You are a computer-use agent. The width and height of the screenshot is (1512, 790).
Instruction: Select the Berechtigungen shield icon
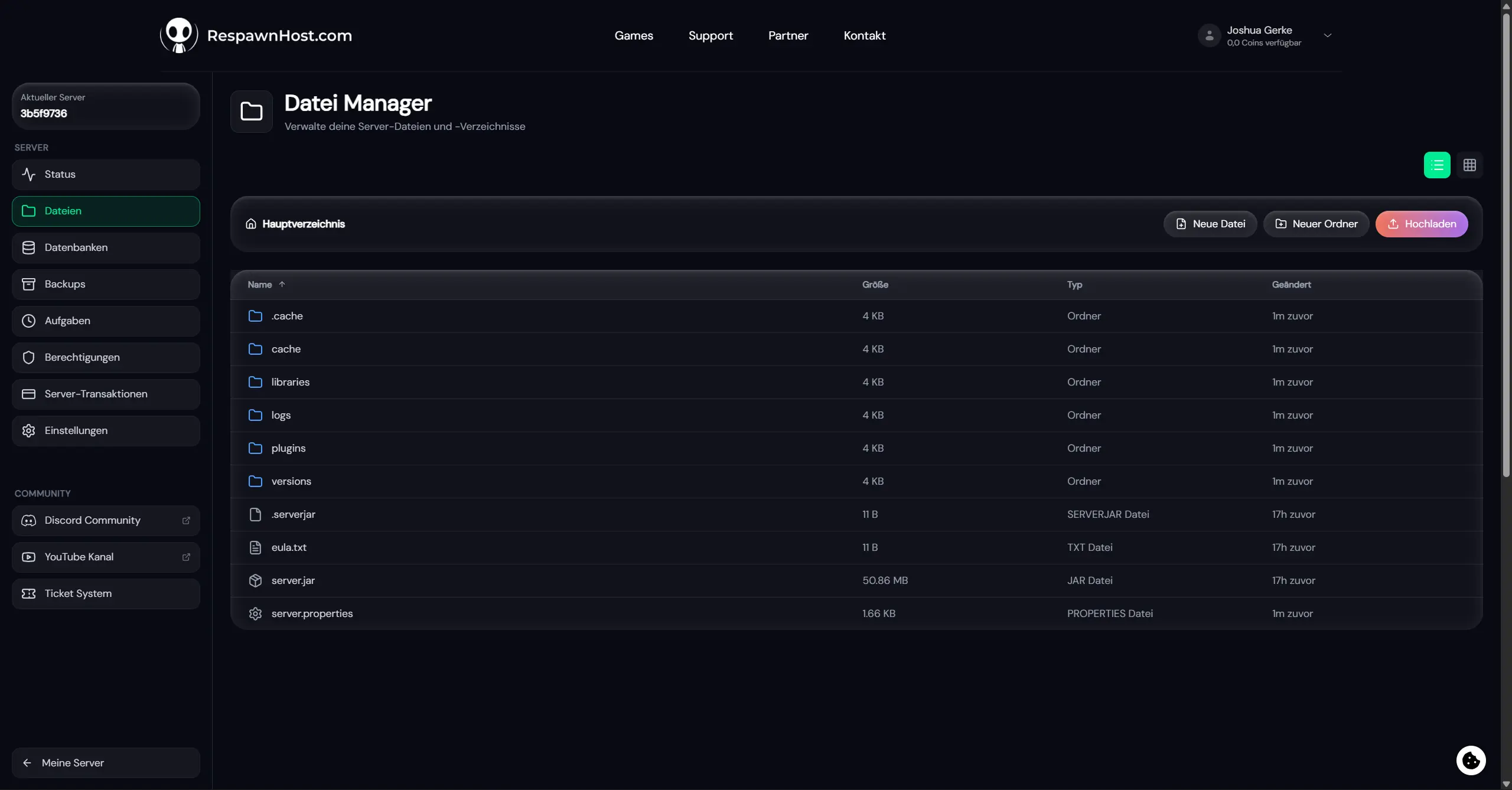[x=29, y=357]
